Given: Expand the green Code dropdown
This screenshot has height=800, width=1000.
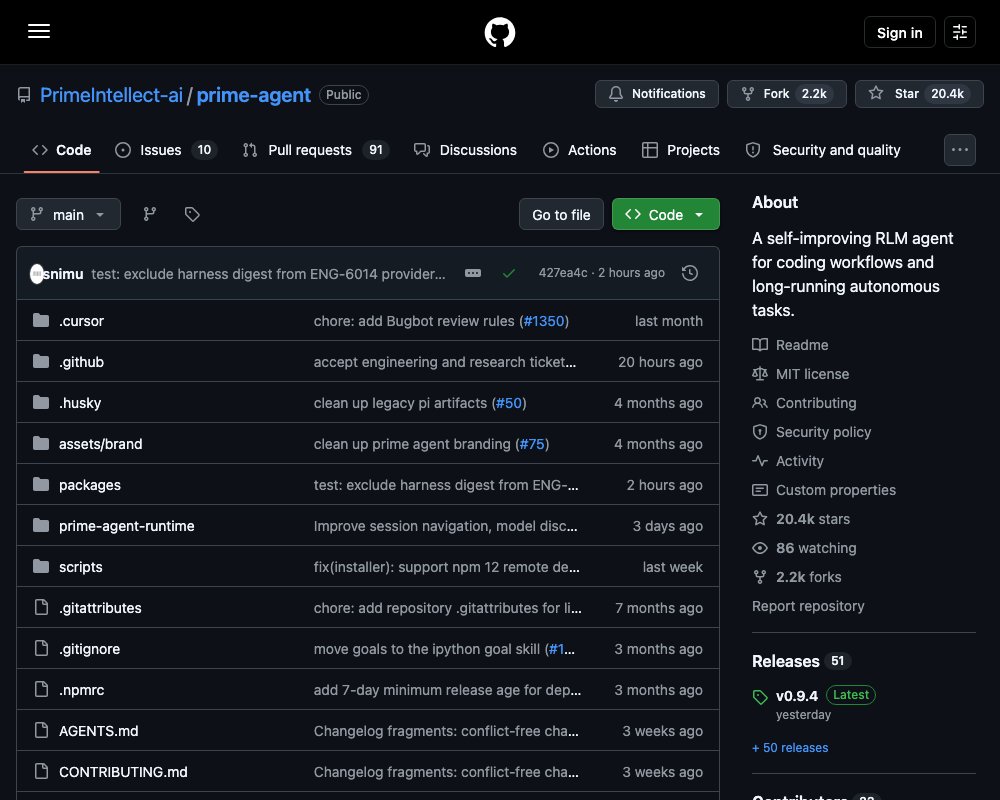Looking at the screenshot, I should point(666,214).
